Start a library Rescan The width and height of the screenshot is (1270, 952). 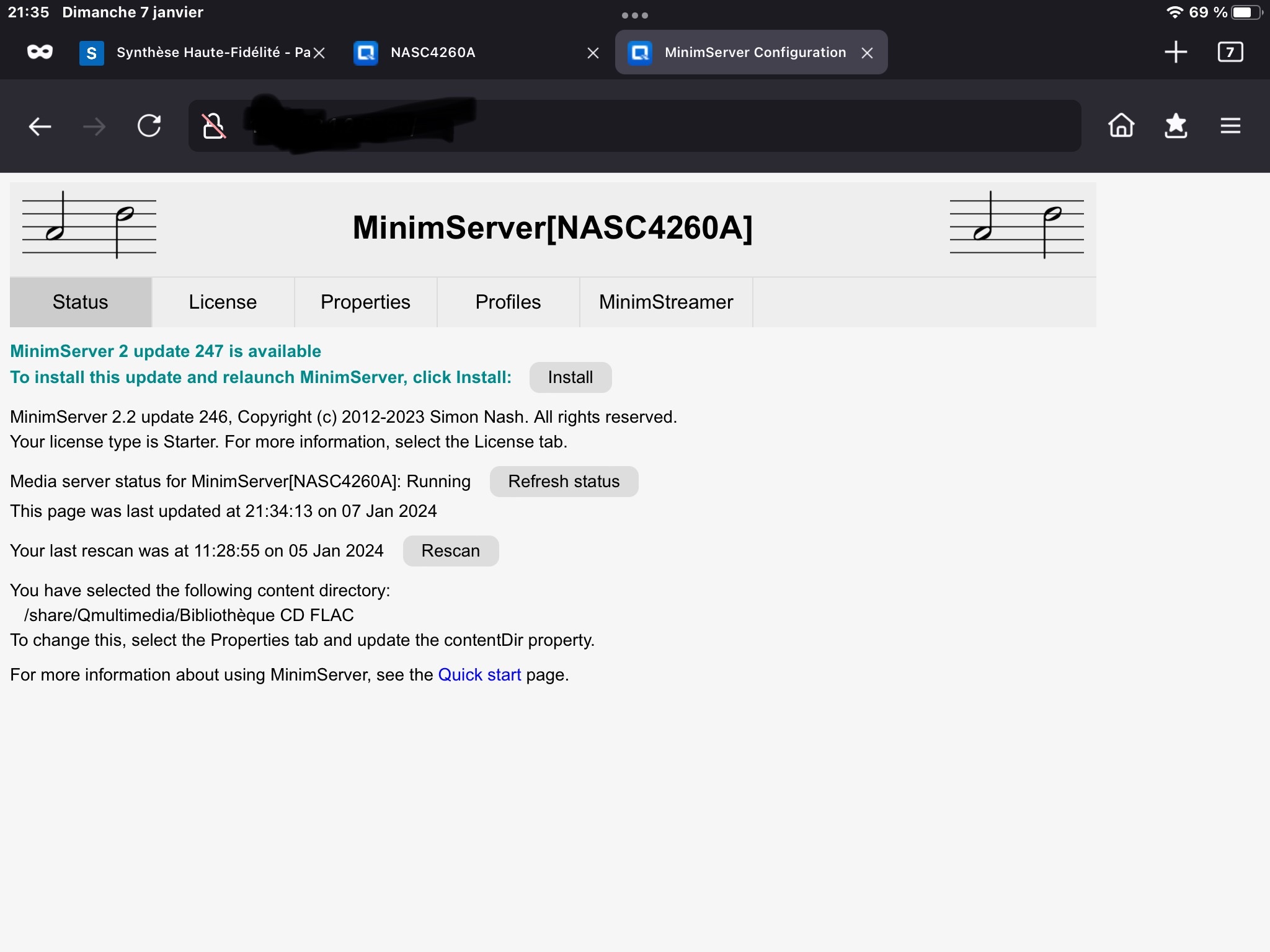(450, 551)
